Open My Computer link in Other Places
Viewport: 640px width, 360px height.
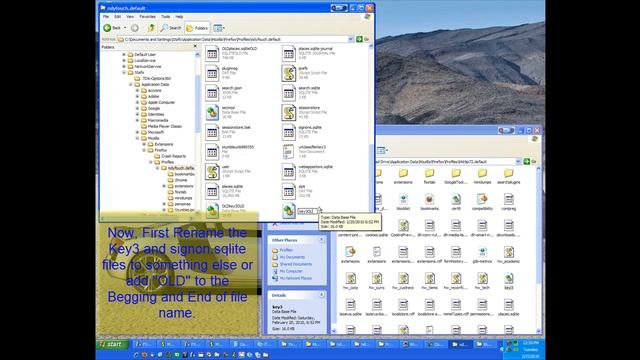[x=291, y=271]
